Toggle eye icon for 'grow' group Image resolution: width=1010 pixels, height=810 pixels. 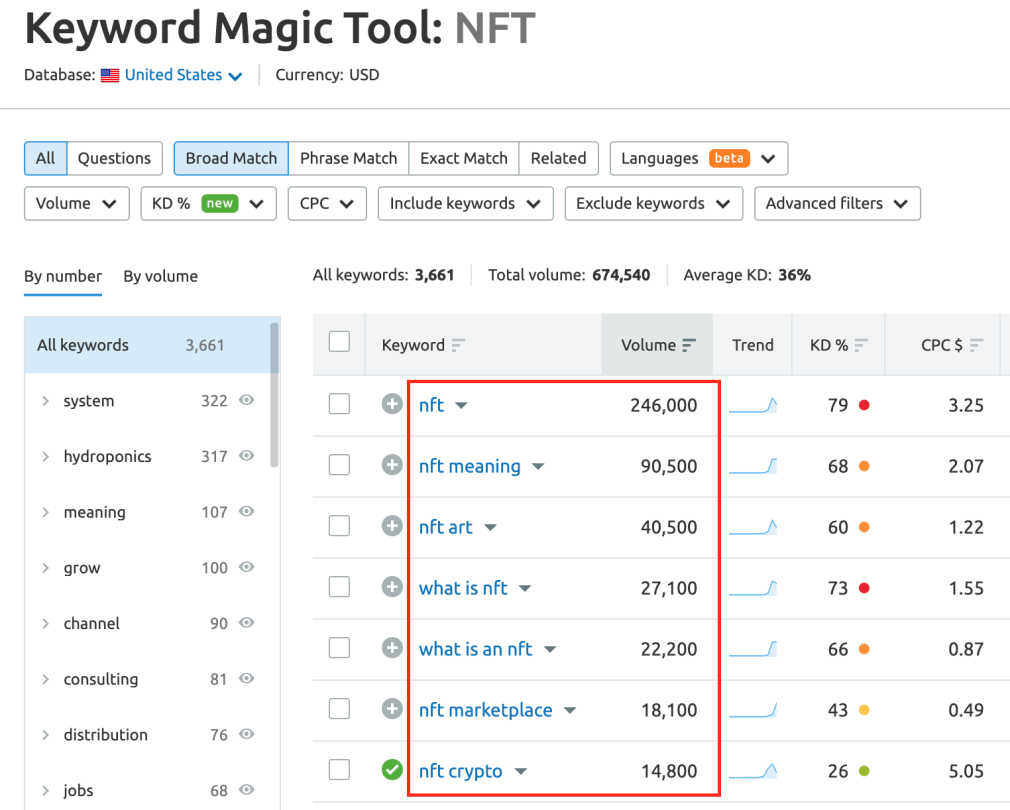(x=247, y=567)
